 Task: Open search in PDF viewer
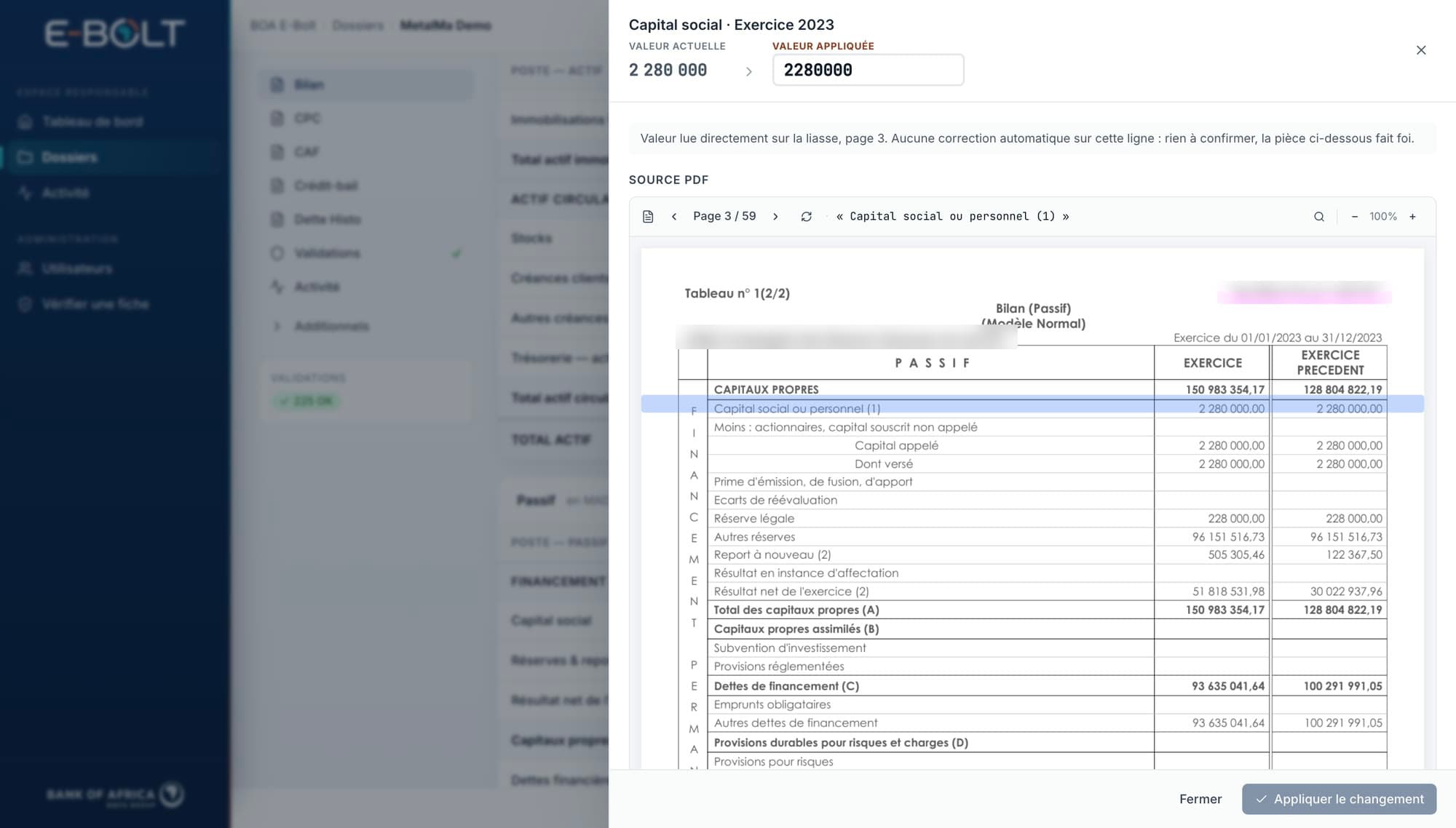pos(1318,217)
